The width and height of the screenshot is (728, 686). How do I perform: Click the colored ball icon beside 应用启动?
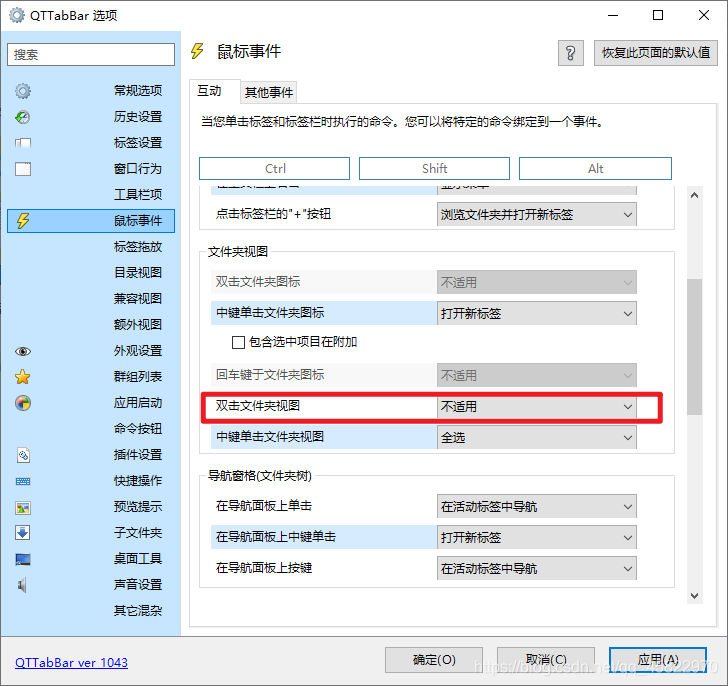pyautogui.click(x=23, y=403)
